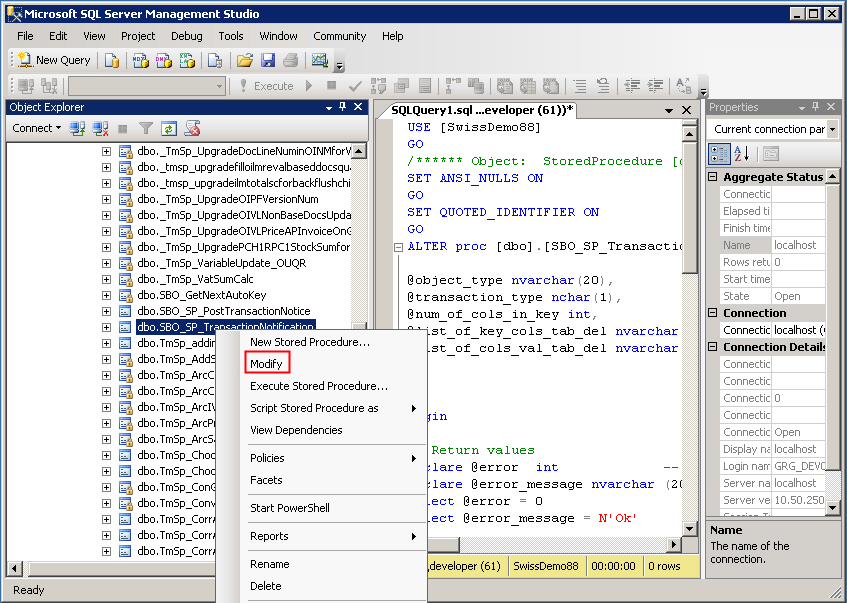The height and width of the screenshot is (603, 847).
Task: Open the File menu
Action: click(25, 36)
